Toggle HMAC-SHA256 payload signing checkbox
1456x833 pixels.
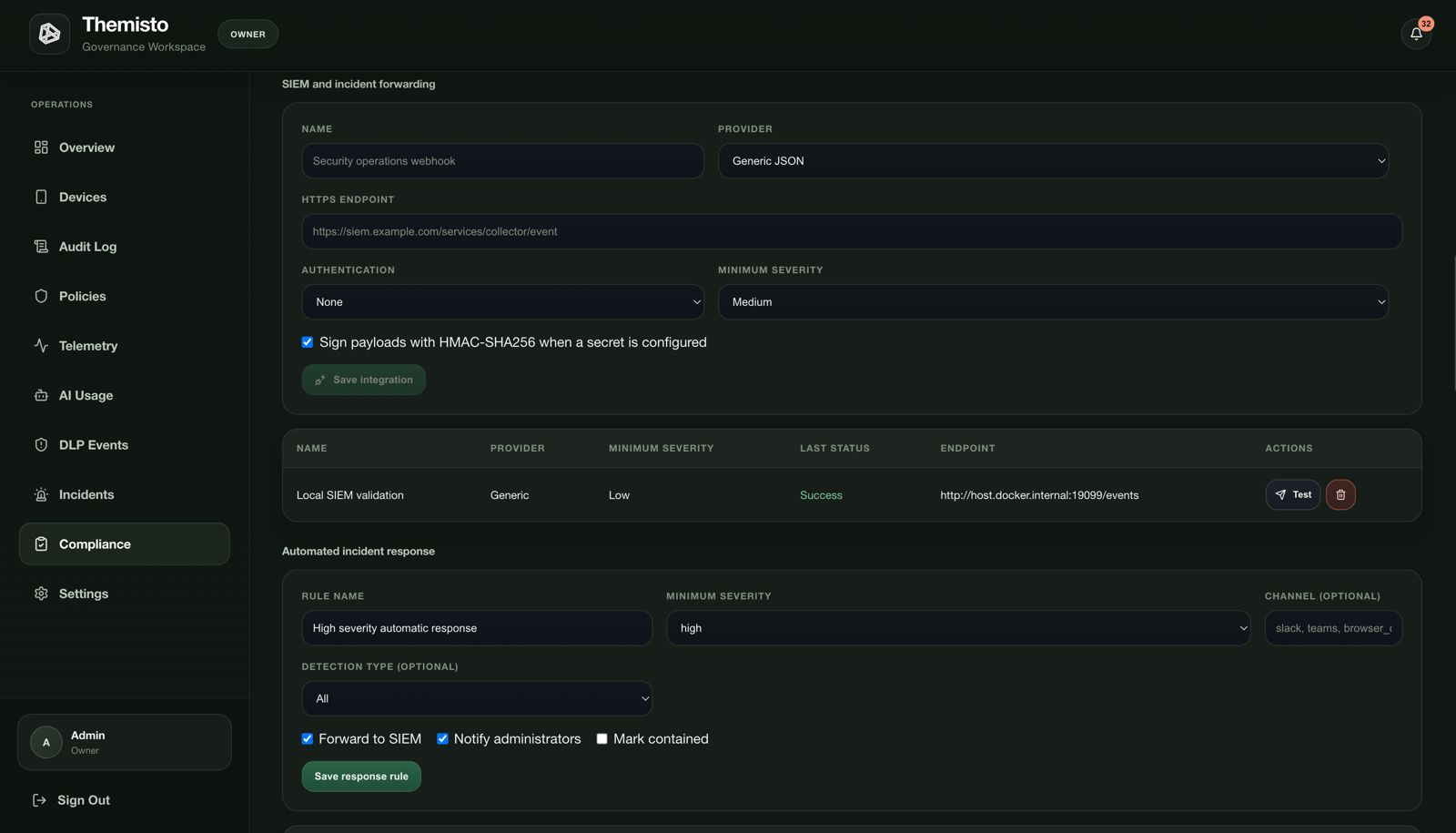308,342
